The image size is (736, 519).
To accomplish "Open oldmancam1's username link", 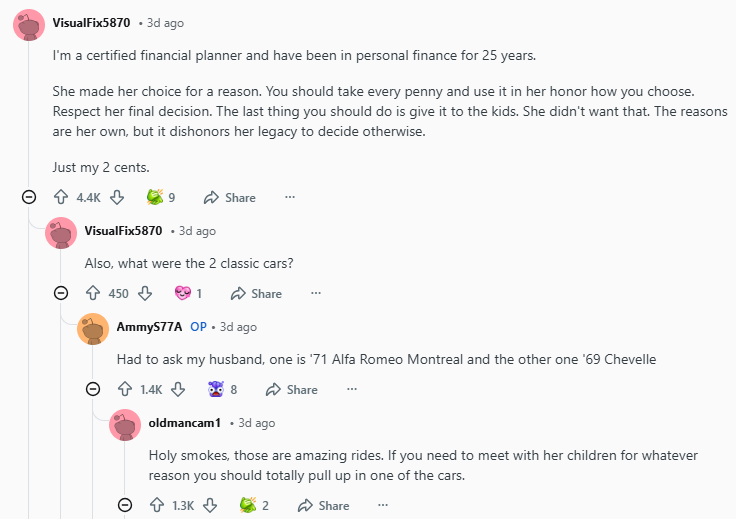I will tap(184, 423).
